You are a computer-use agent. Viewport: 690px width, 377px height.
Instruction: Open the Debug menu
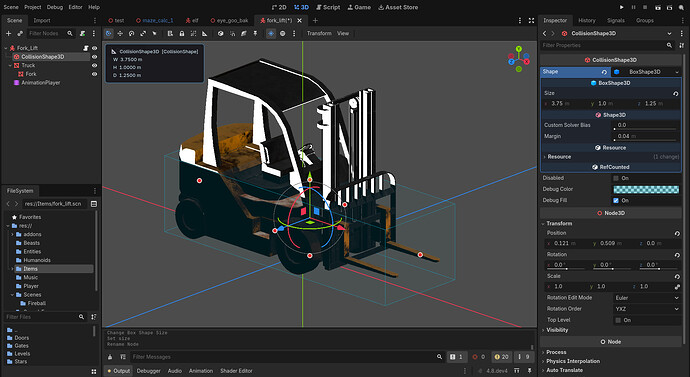click(x=55, y=7)
